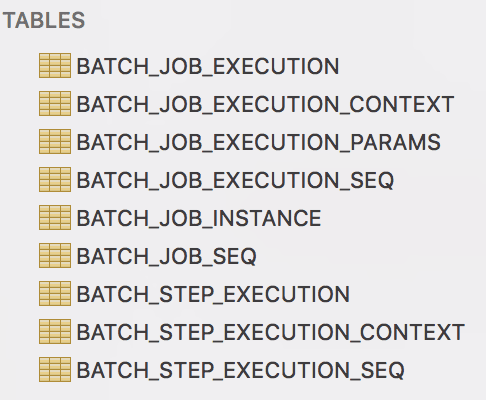Click the table icon for BATCH_JOB_EXECUTION_SEQ
Viewport: 486px width, 400px height.
55,179
